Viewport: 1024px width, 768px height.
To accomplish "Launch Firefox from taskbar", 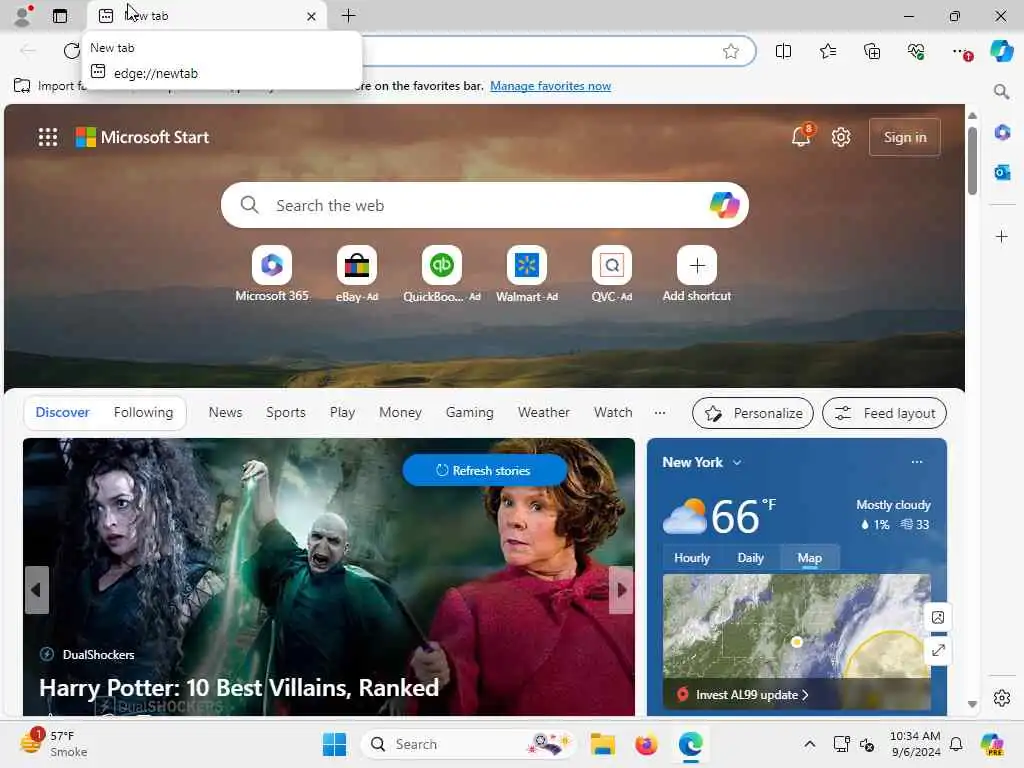I will point(646,744).
